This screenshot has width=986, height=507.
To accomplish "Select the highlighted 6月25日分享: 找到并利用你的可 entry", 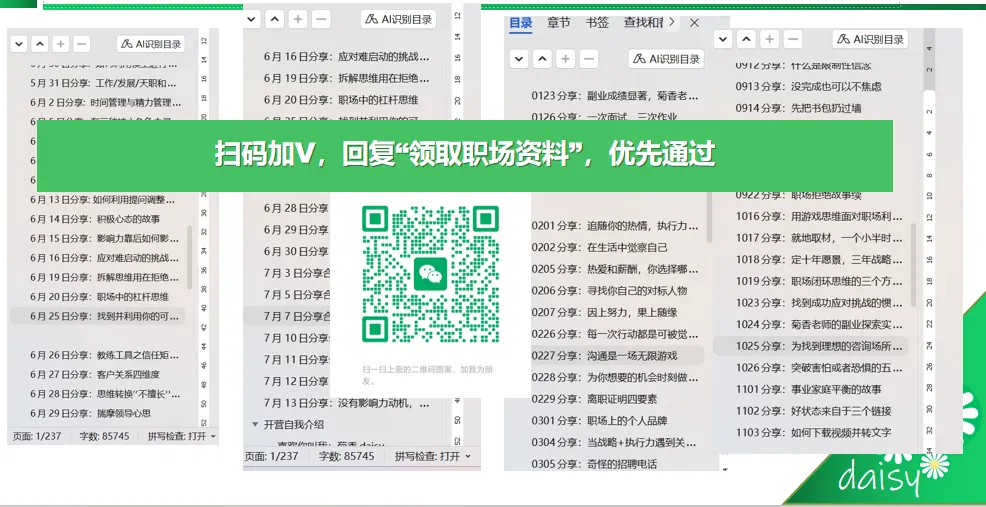I will (x=98, y=316).
